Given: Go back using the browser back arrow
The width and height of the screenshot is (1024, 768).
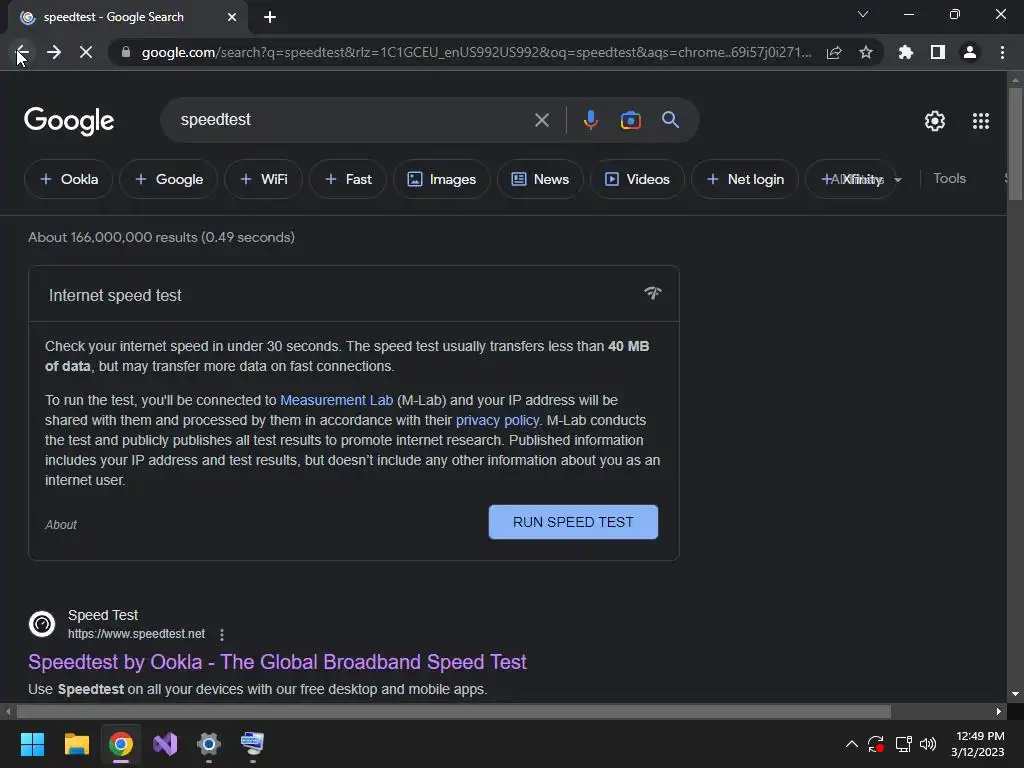Looking at the screenshot, I should click(22, 52).
